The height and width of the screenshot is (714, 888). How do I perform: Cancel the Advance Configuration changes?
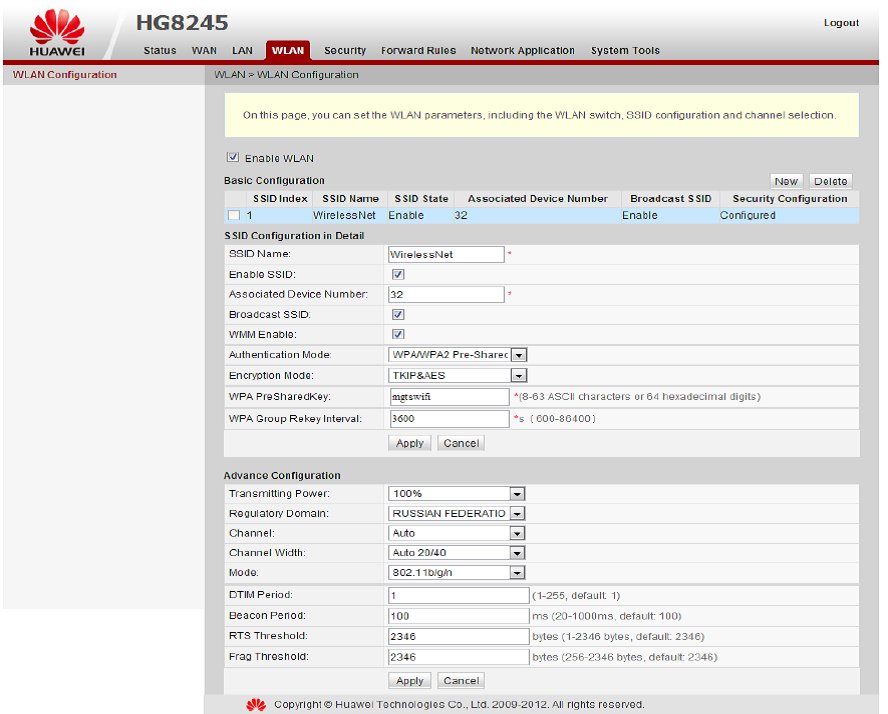461,681
